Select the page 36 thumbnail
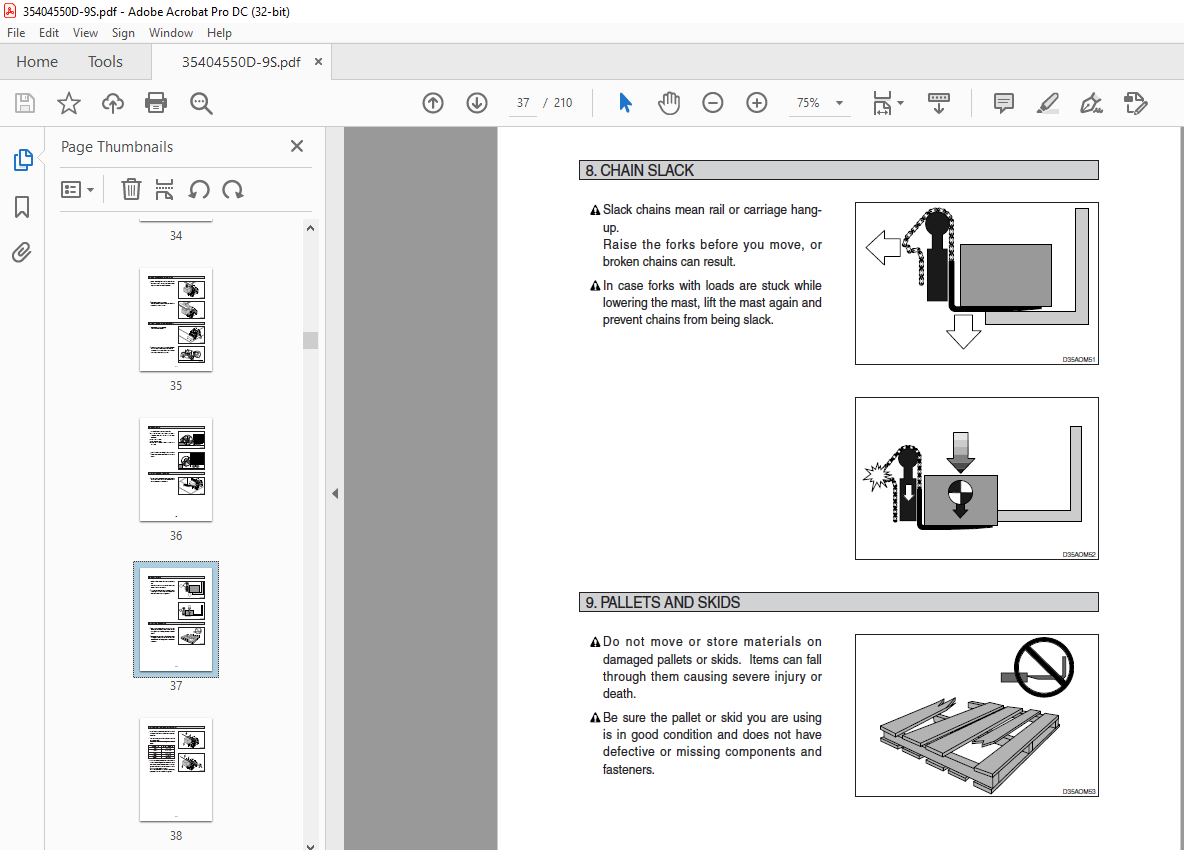Screen dimensions: 1184x850 pyautogui.click(x=176, y=470)
